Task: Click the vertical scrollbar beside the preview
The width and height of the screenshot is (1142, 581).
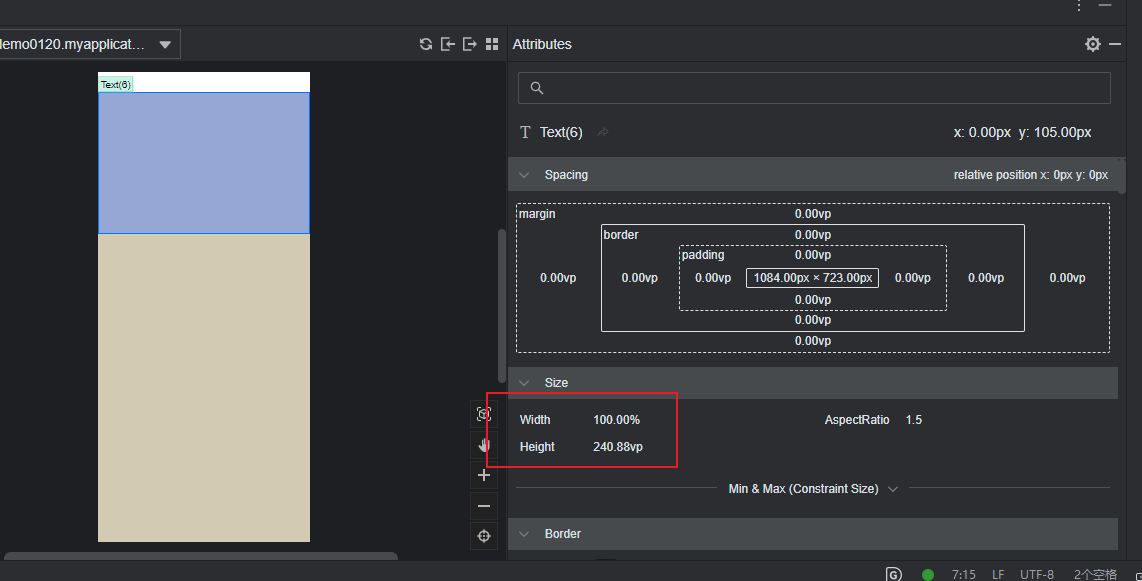Action: [502, 305]
